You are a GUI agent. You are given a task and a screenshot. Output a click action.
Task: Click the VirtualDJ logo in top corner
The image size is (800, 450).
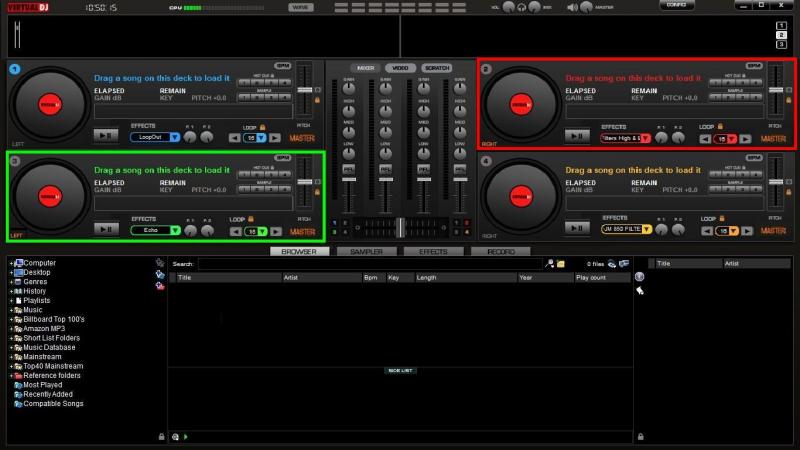[28, 7]
